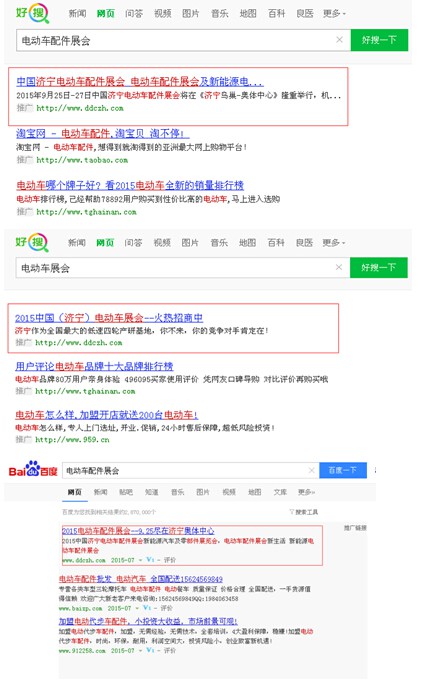Click the 推广 tag beside http://www.959.cn
The width and height of the screenshot is (424, 689).
click(24, 439)
